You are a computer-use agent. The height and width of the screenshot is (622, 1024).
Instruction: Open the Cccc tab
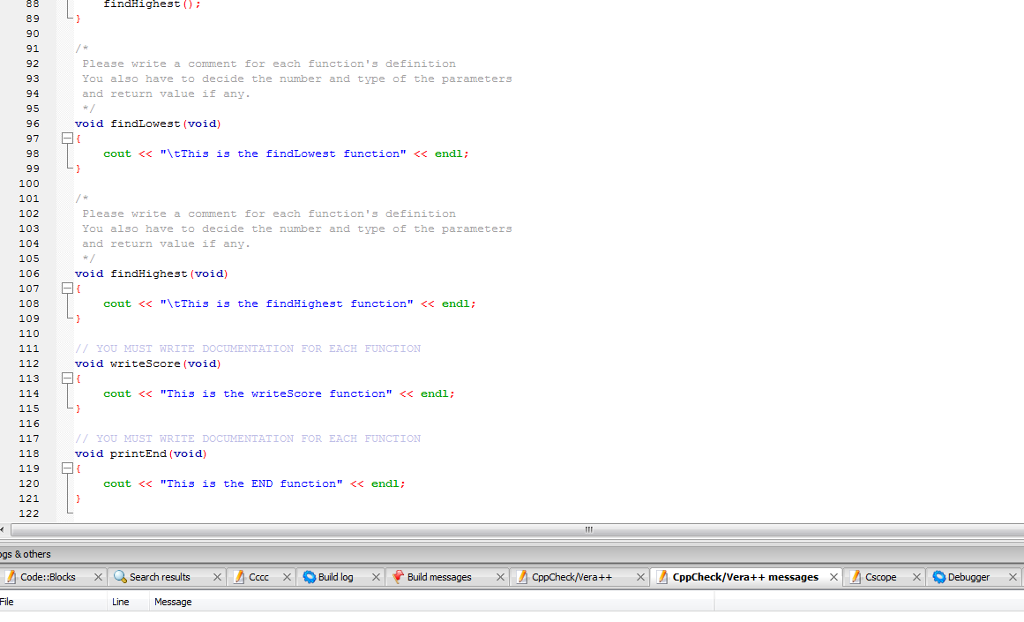(x=259, y=577)
